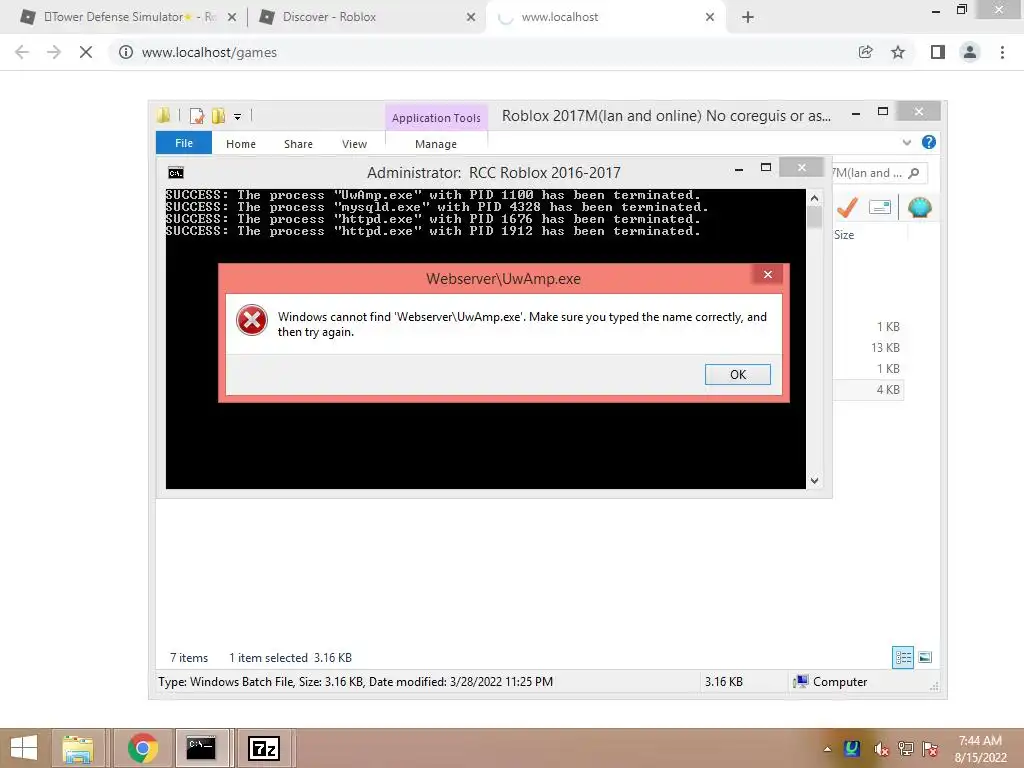Open the File tab in Explorer ribbon
The image size is (1024, 768).
point(184,143)
